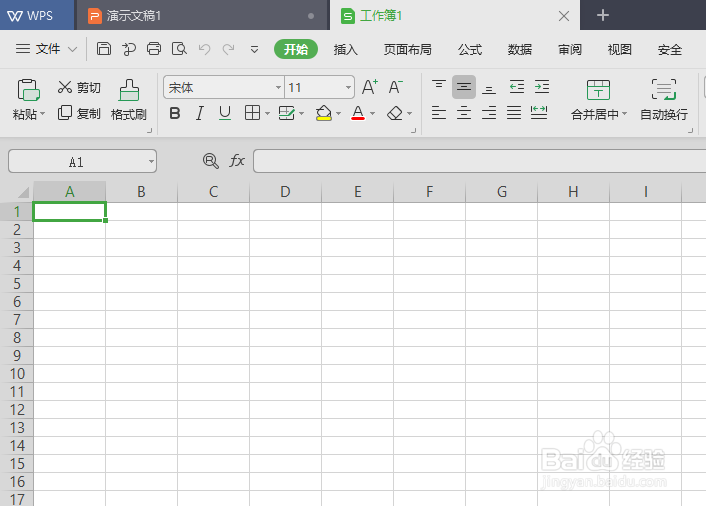Open a new tab with plus button

(603, 15)
